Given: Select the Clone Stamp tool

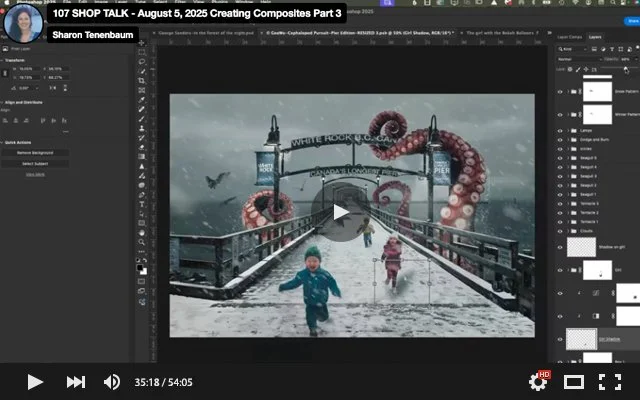Looking at the screenshot, I should click(x=142, y=128).
